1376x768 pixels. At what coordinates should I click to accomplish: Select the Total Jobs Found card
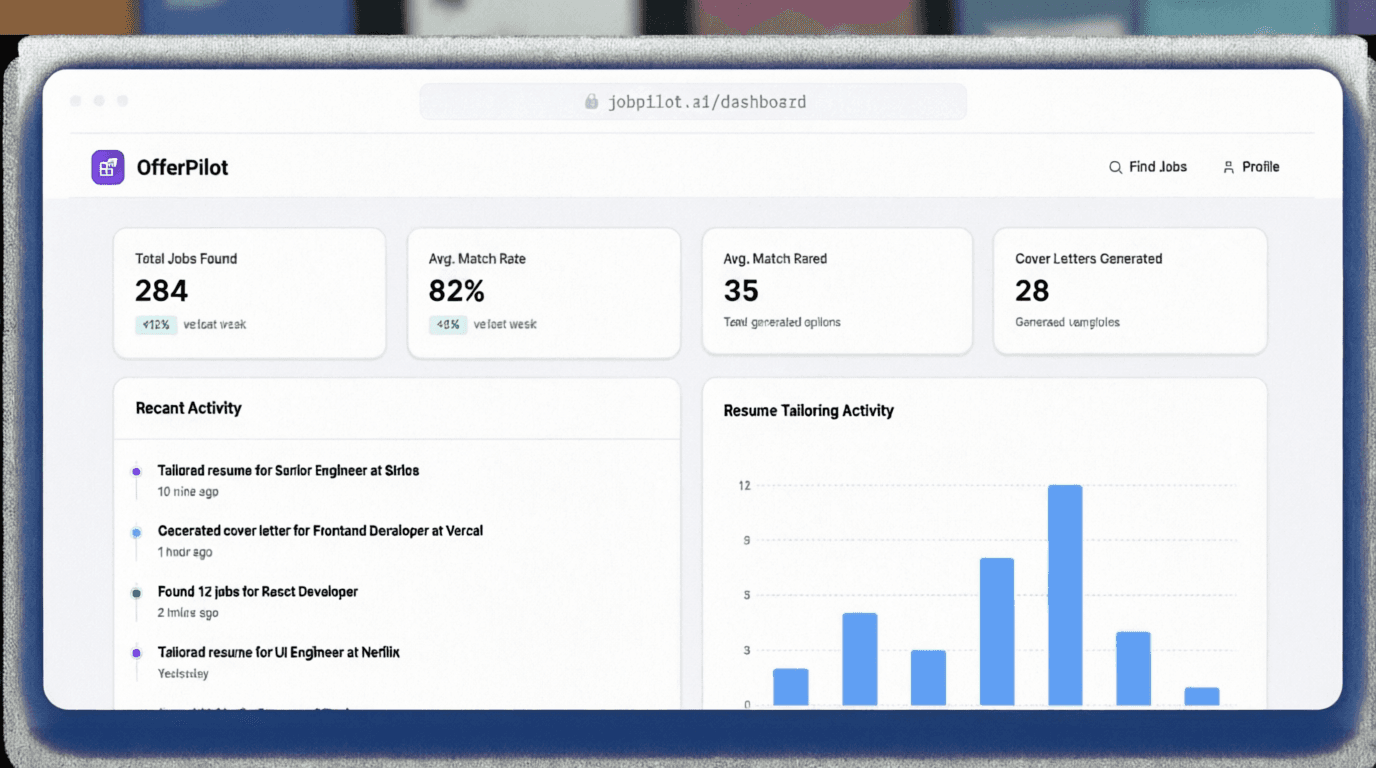(x=250, y=293)
